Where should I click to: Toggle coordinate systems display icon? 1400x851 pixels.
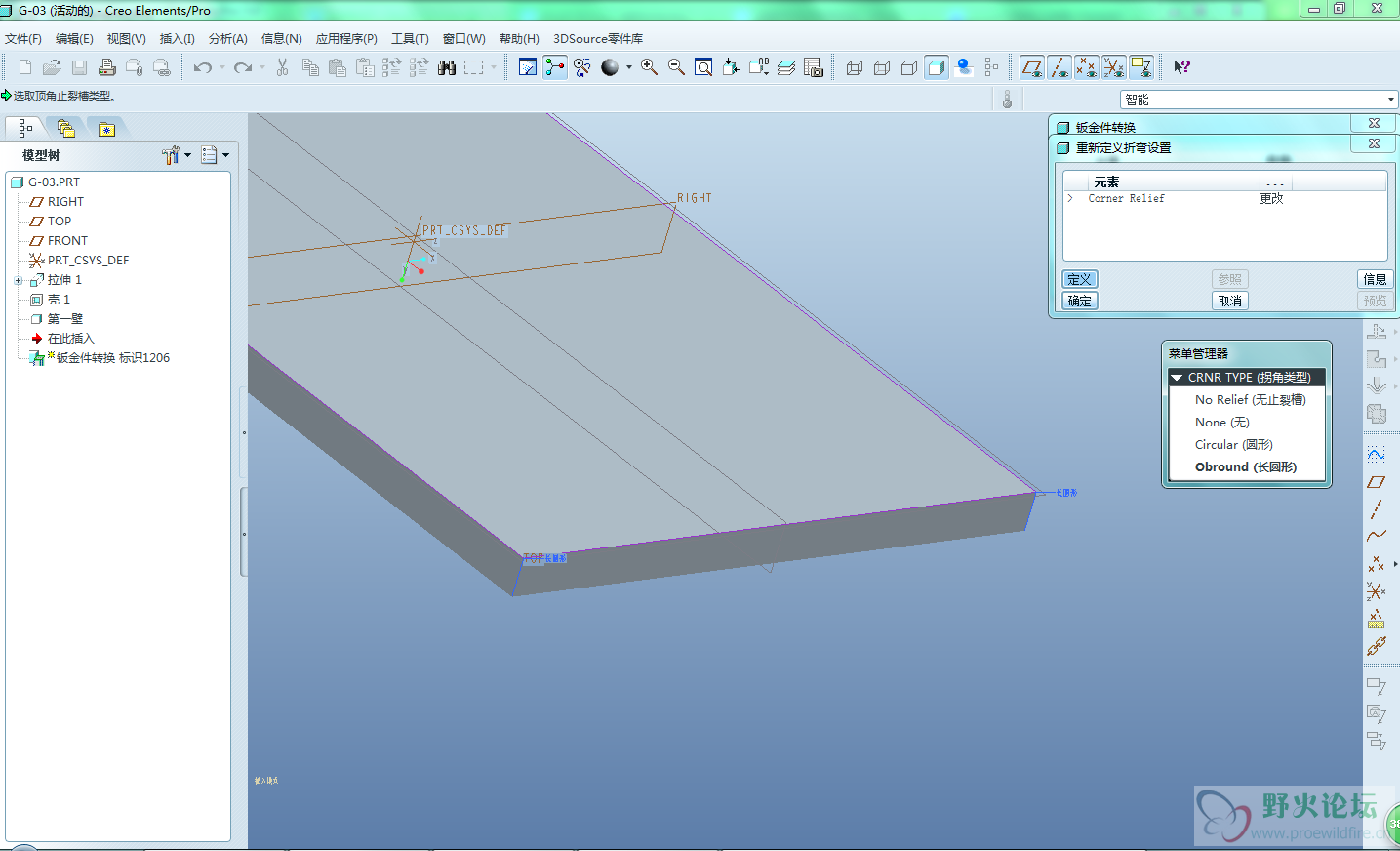click(1113, 67)
